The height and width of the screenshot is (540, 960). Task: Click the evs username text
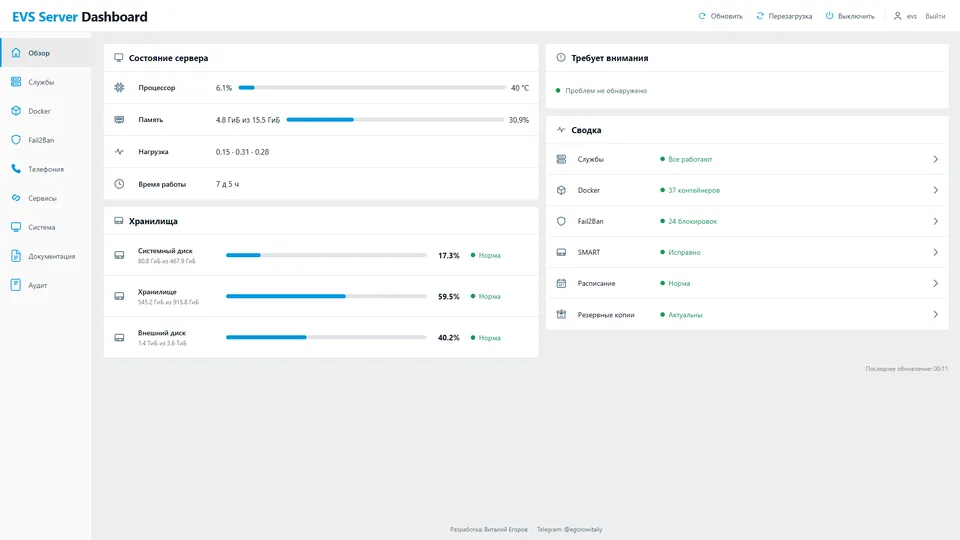click(x=912, y=17)
